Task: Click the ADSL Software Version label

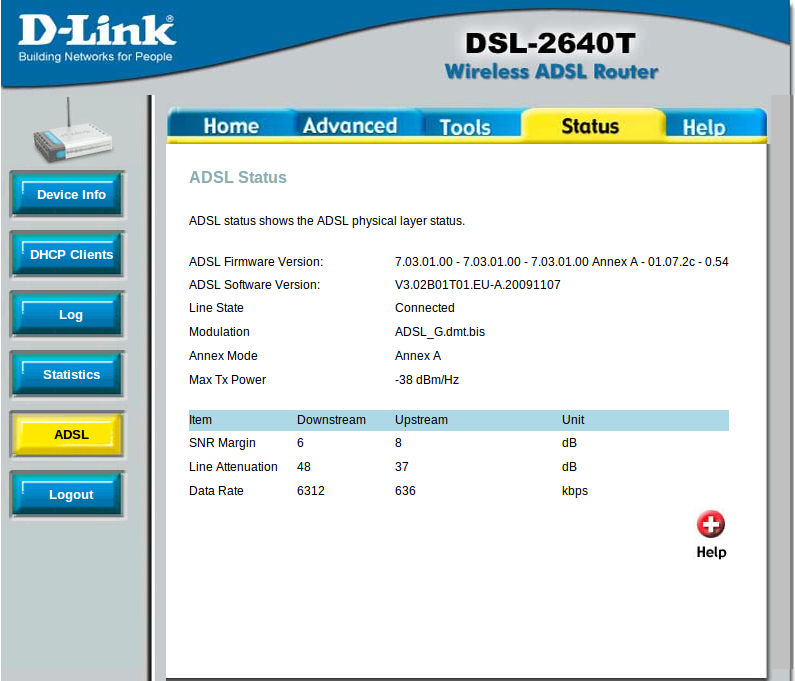Action: [255, 285]
